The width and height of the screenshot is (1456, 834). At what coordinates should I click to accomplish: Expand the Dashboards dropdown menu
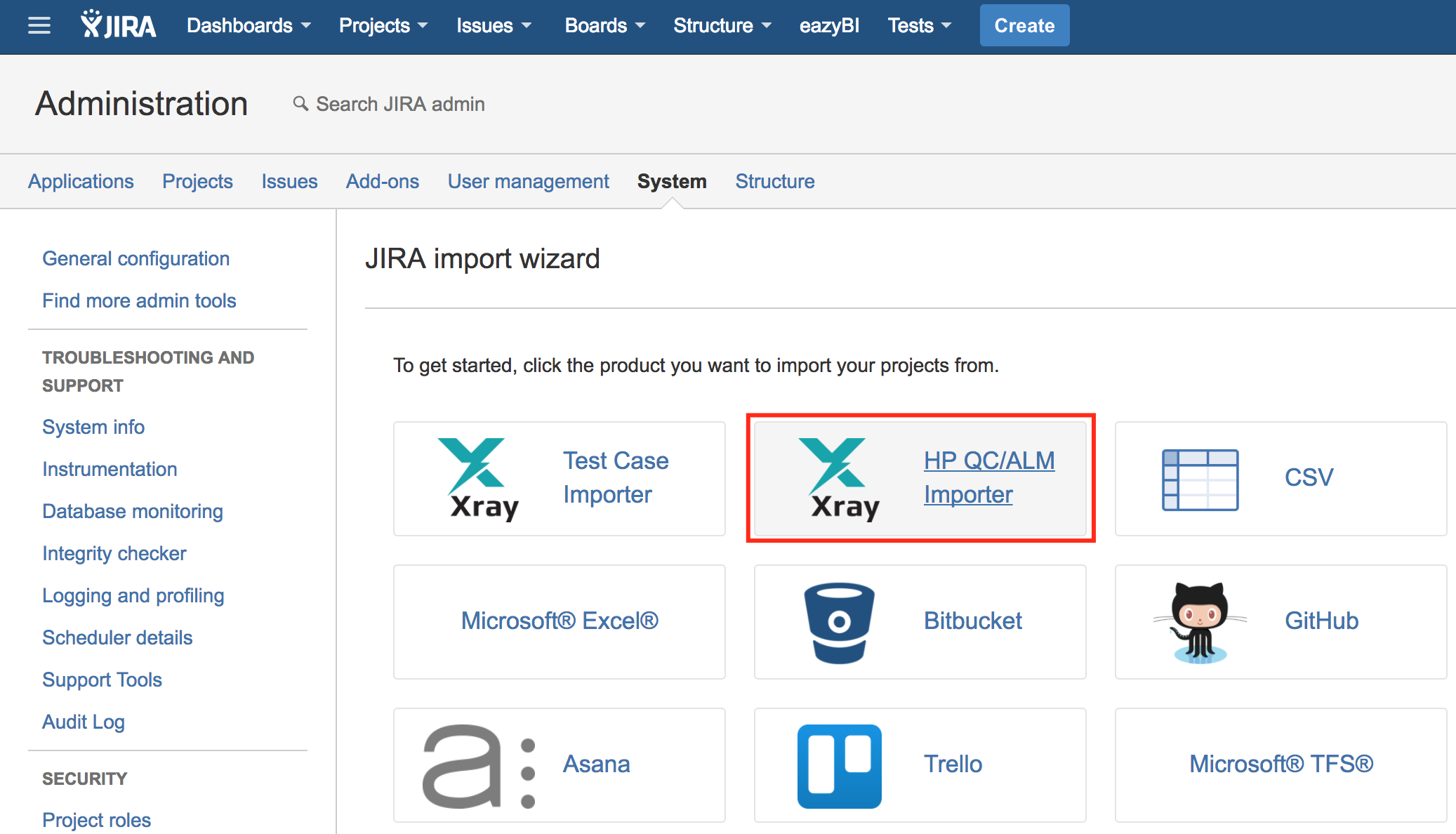click(x=249, y=26)
